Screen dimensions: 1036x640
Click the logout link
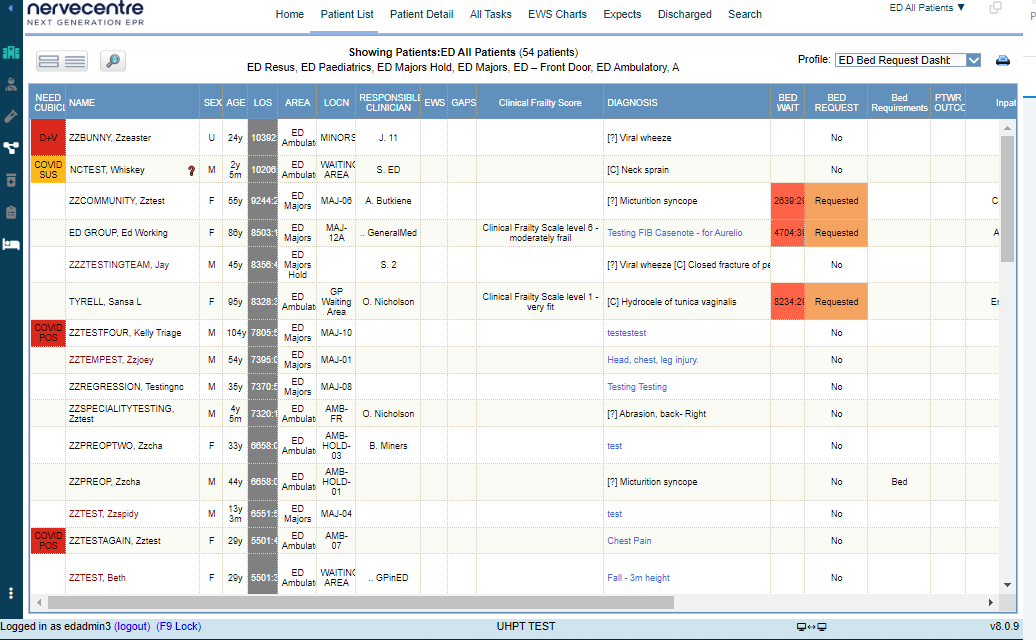point(132,626)
